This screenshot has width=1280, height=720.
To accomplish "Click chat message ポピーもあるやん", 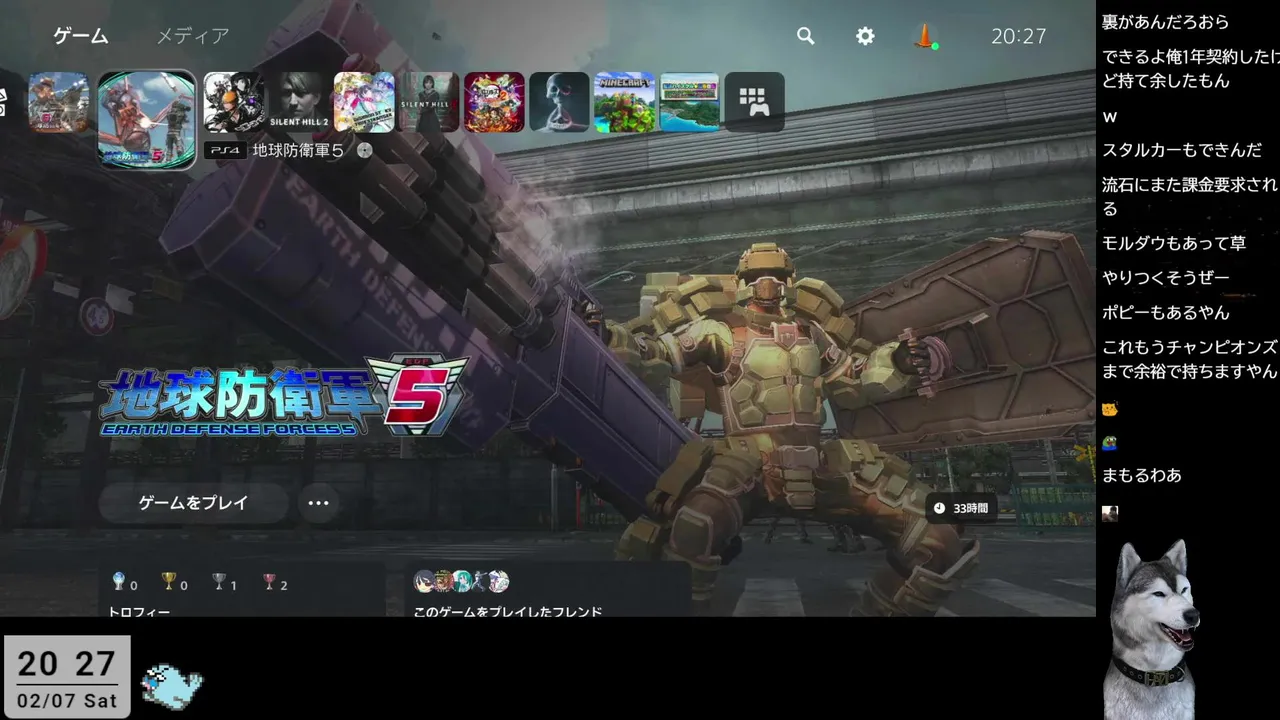I will pyautogui.click(x=1165, y=313).
